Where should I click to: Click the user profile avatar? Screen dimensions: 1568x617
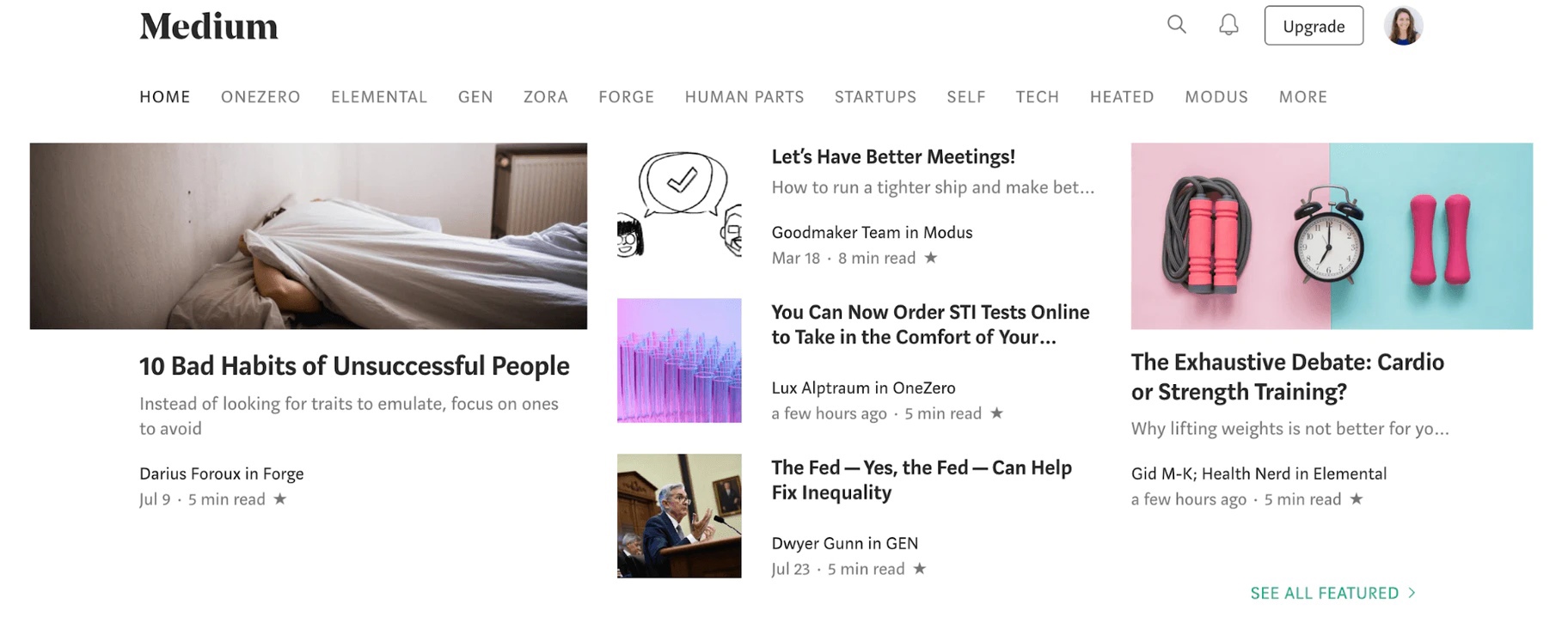pos(1403,26)
